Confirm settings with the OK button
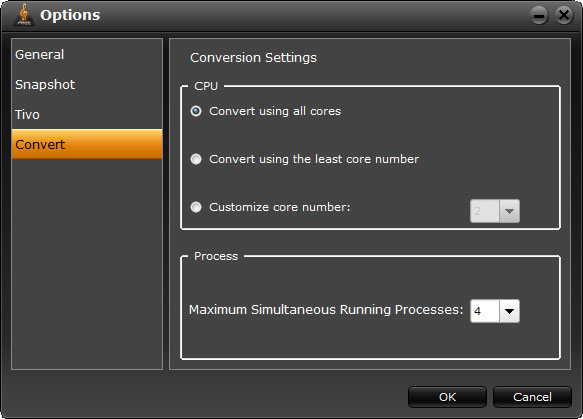The width and height of the screenshot is (583, 419). point(447,397)
